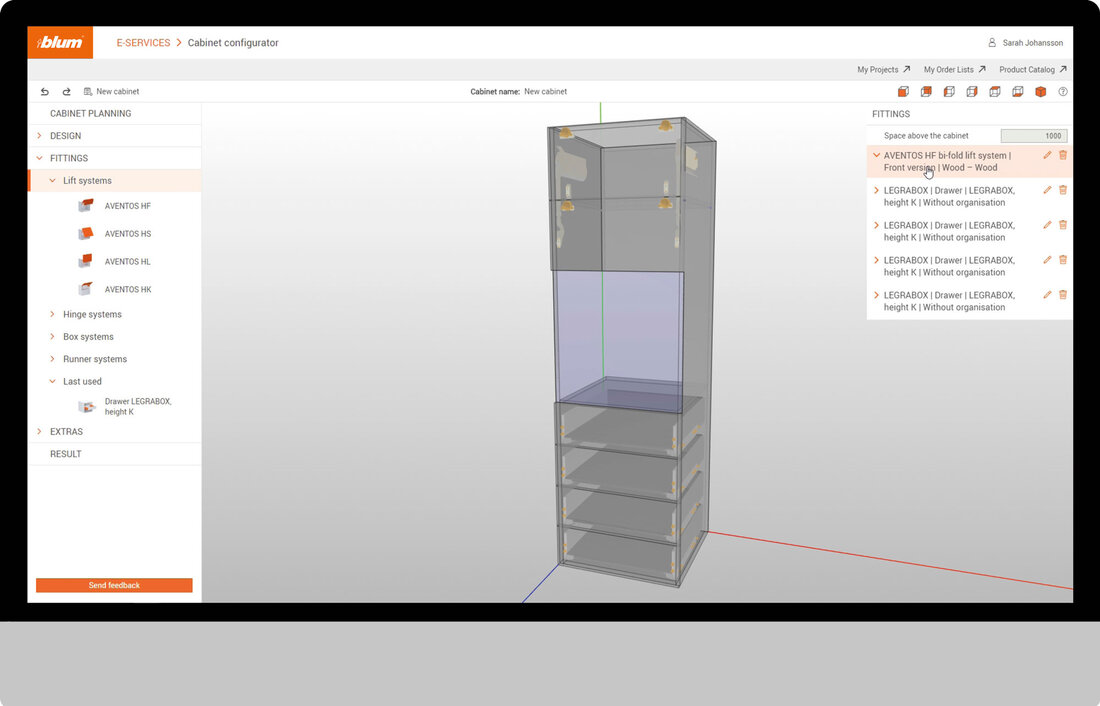Click AVENTOS HF label in lift systems list
The width and height of the screenshot is (1100, 706).
(x=128, y=206)
